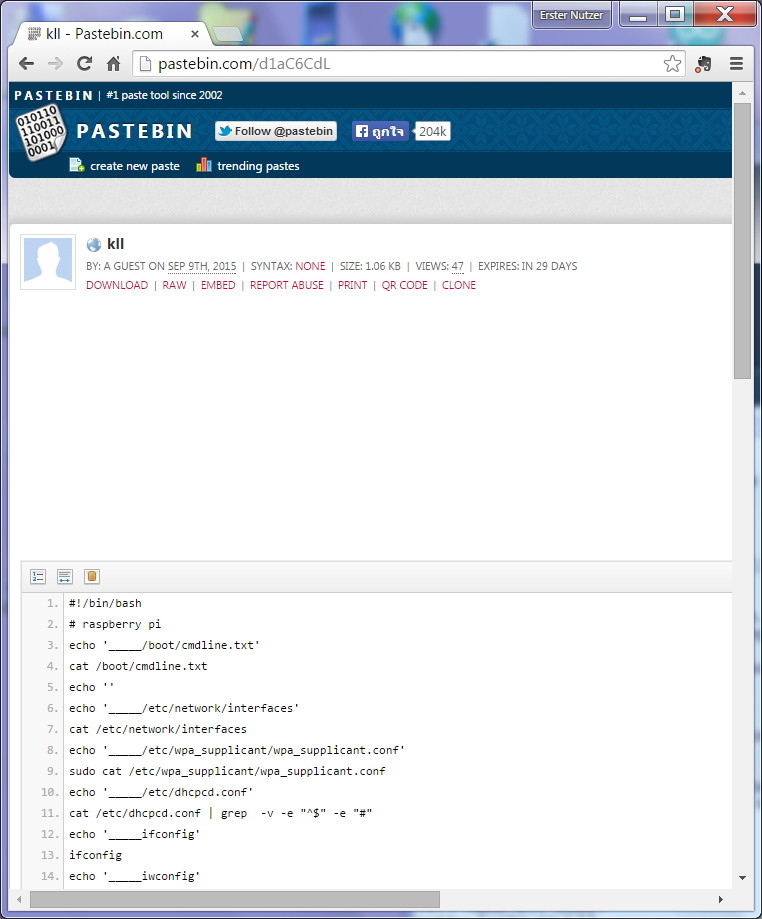762x919 pixels.
Task: Click the address bar URL field
Action: click(x=400, y=64)
